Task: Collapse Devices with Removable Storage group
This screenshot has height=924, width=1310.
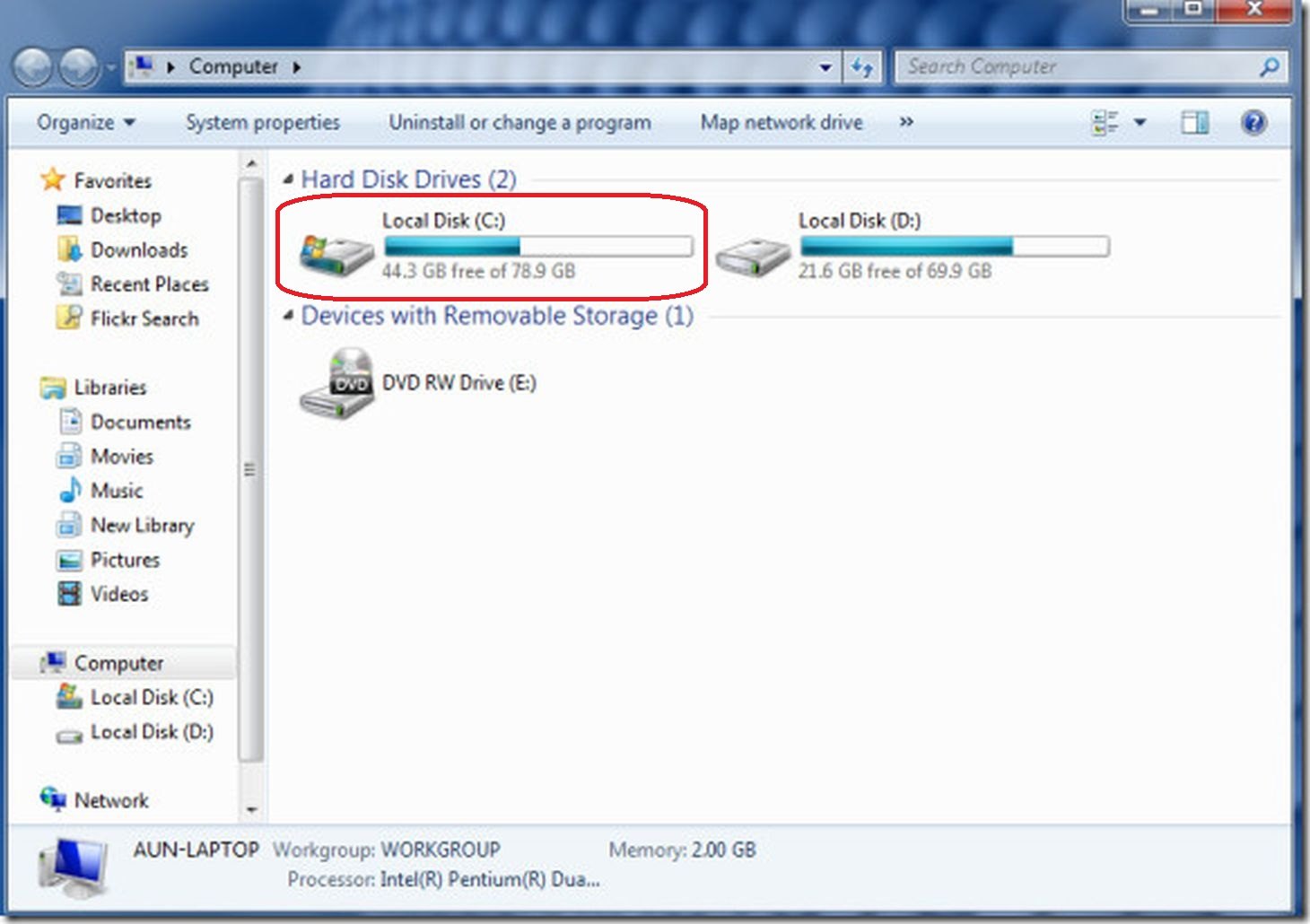Action: pyautogui.click(x=288, y=315)
